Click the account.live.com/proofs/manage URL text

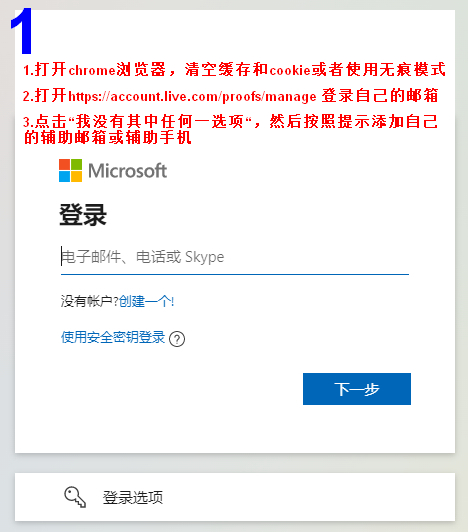point(192,97)
